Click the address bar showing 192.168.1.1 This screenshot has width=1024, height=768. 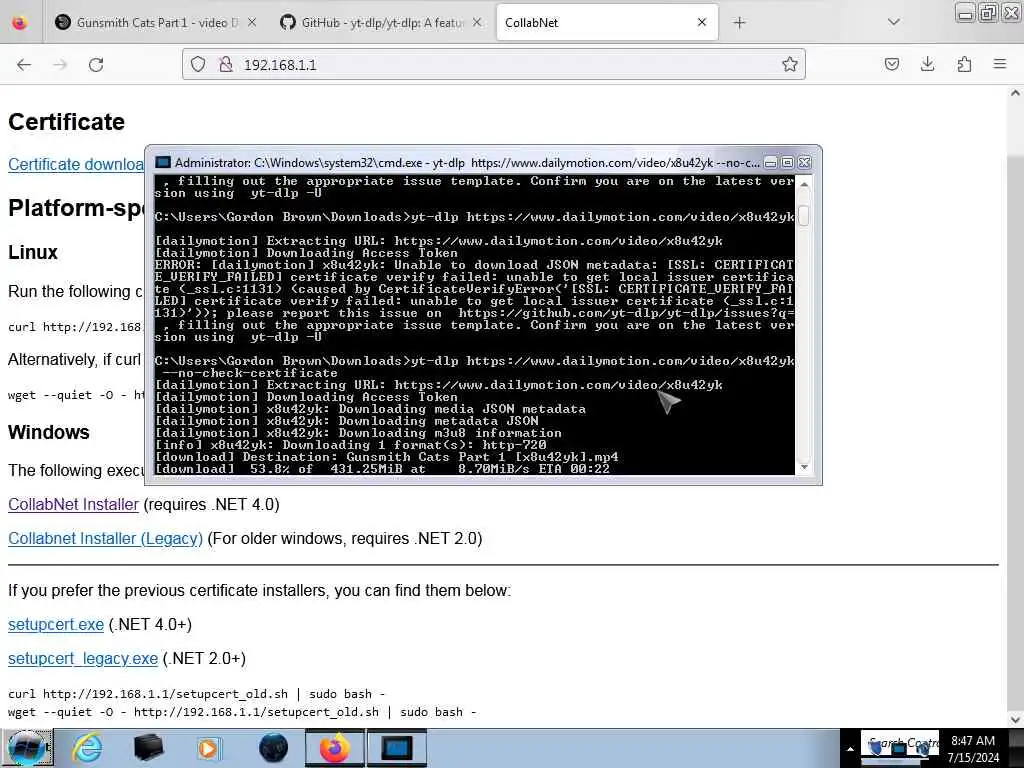click(x=493, y=65)
